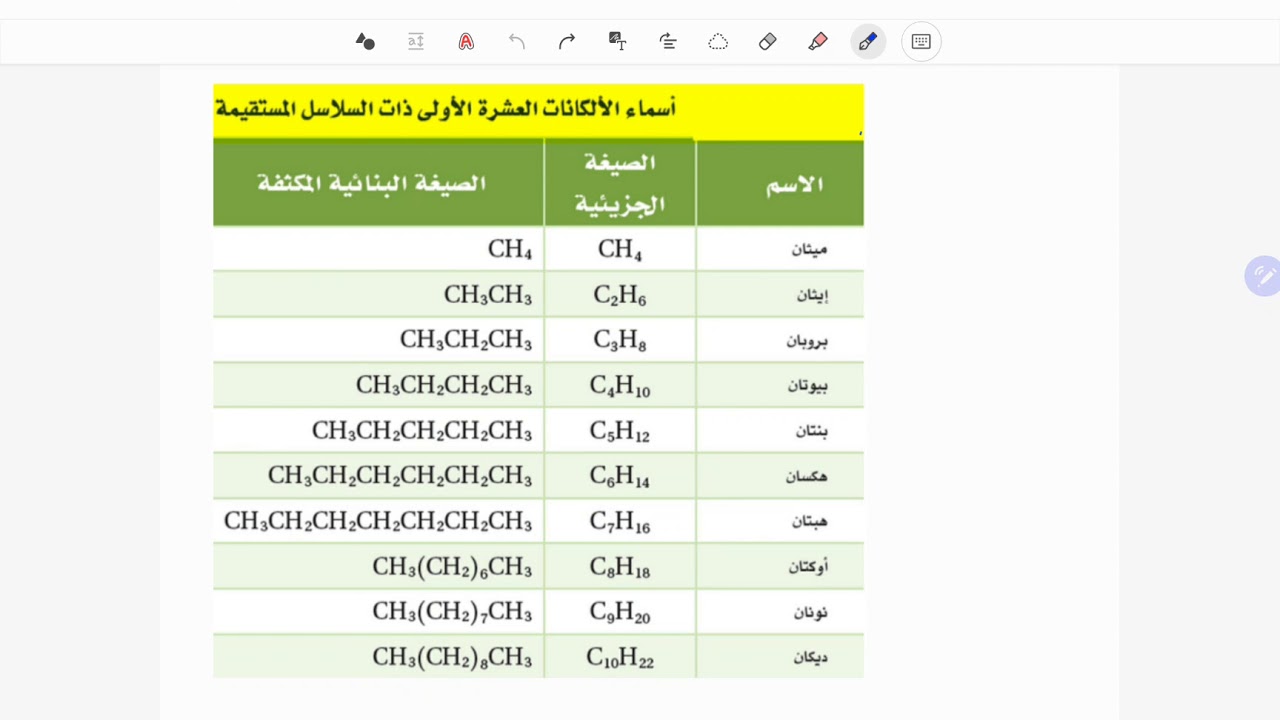Click the إيثان name cell
Image resolution: width=1280 pixels, height=720 pixels.
point(780,295)
